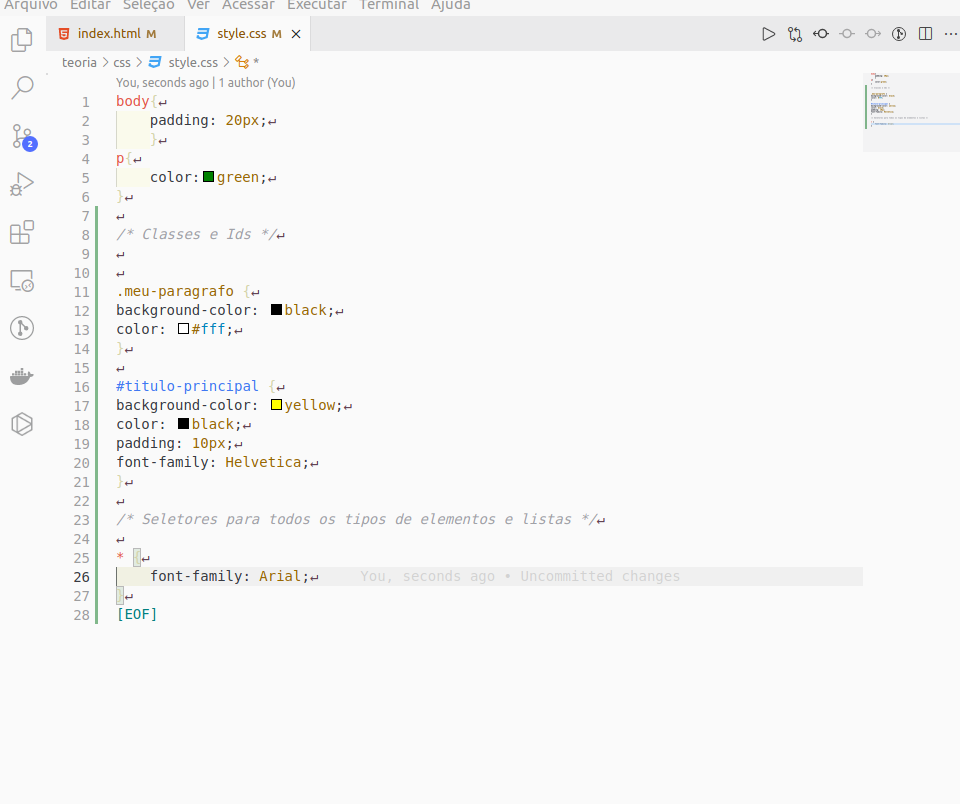
Task: Close the style.css tab
Action: pos(296,34)
